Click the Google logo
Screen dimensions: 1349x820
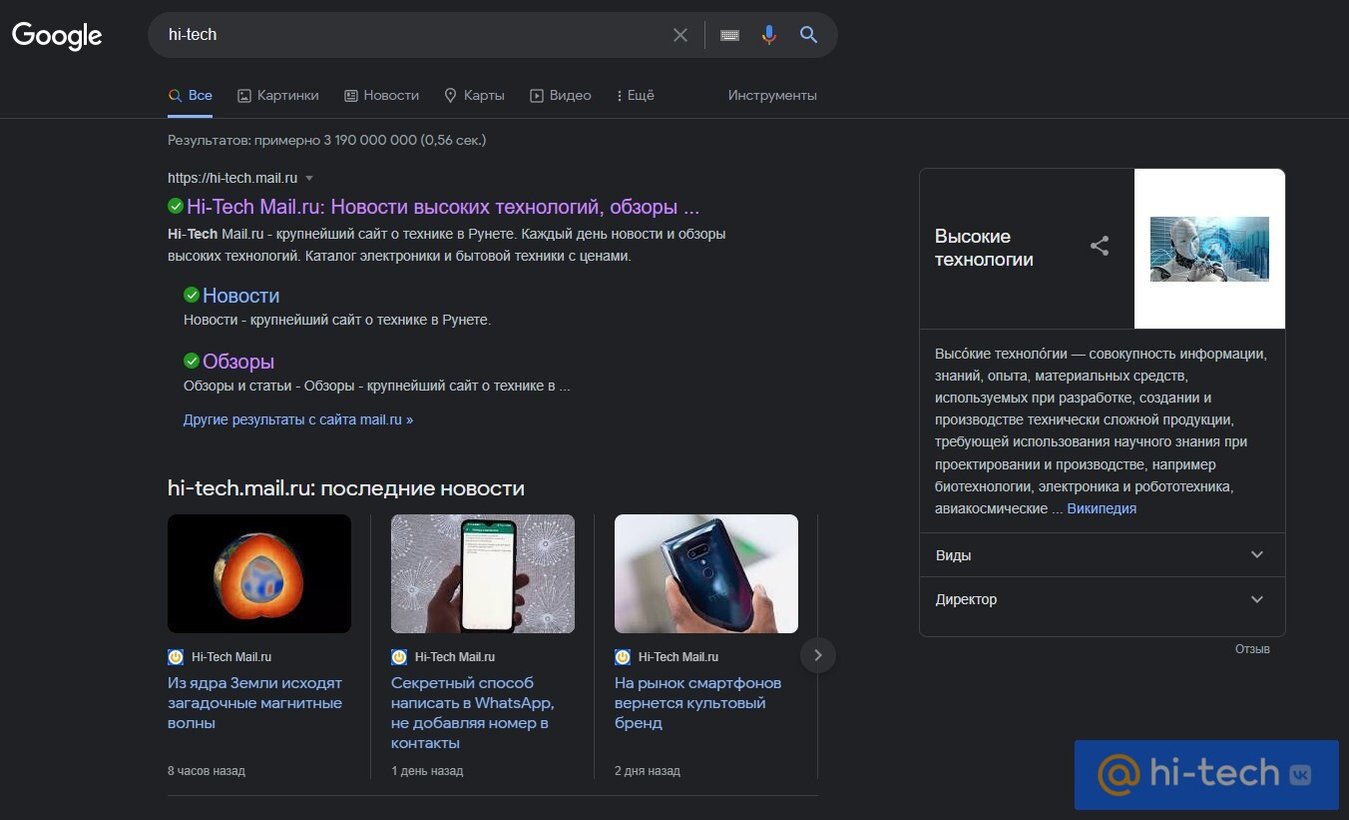pyautogui.click(x=57, y=35)
